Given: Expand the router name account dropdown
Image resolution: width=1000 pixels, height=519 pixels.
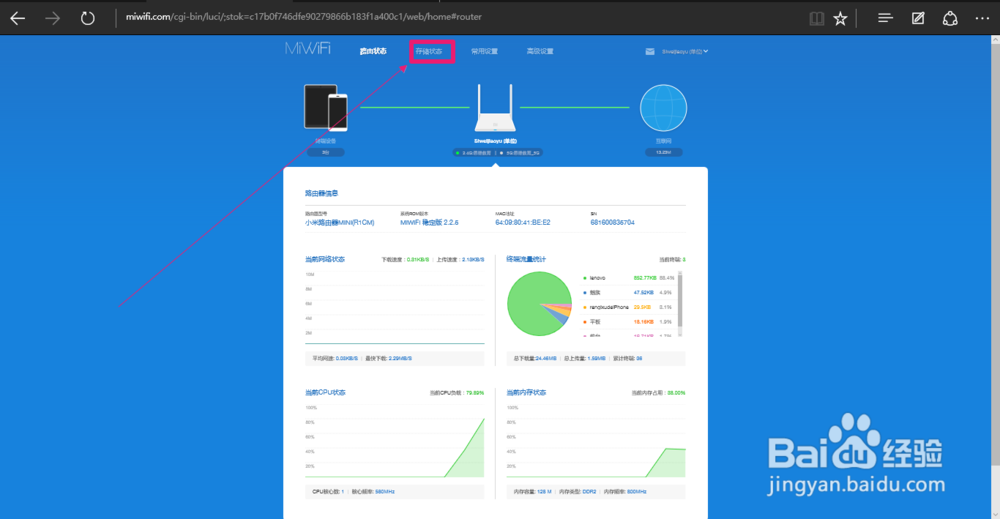Looking at the screenshot, I should coord(685,52).
